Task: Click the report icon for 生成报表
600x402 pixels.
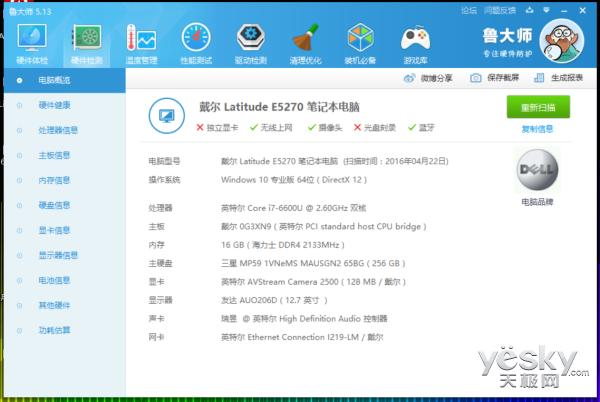Action: 539,78
